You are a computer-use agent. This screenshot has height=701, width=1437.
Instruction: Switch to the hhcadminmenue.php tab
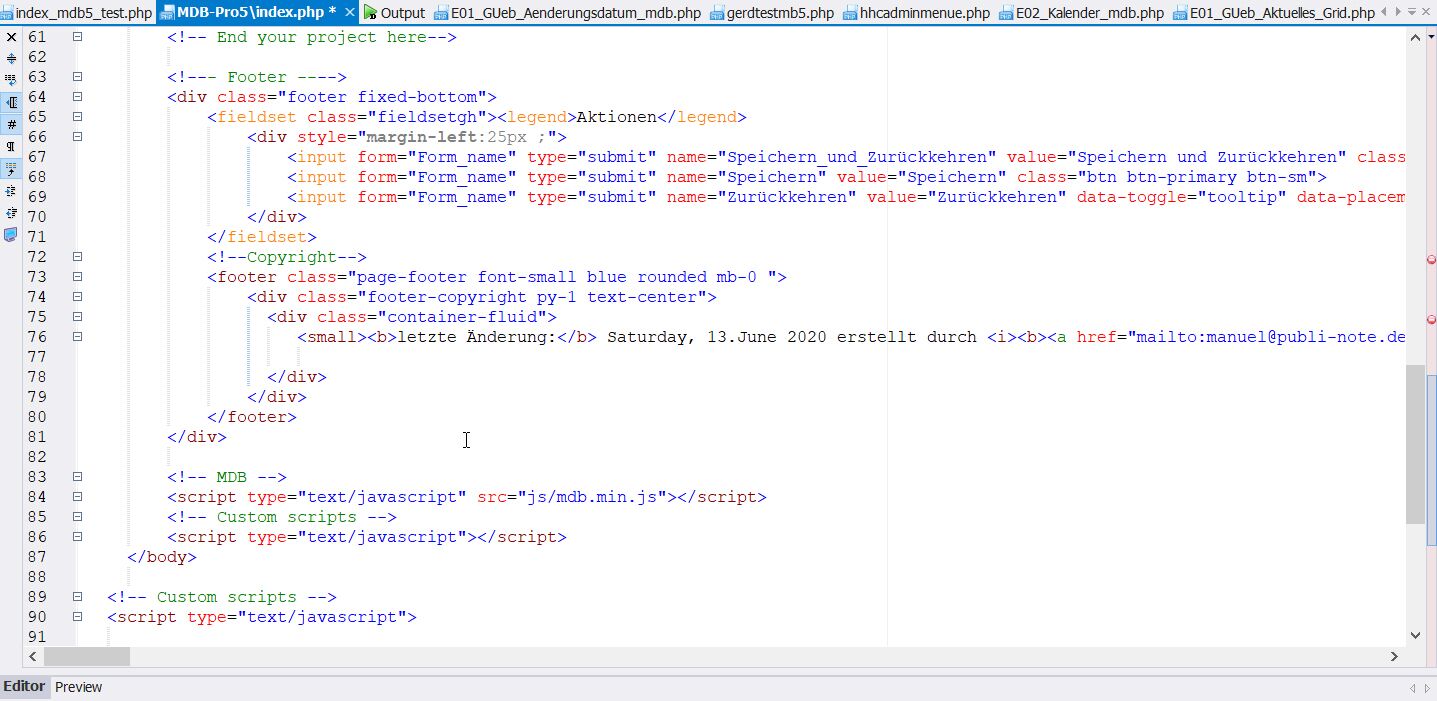[x=917, y=13]
